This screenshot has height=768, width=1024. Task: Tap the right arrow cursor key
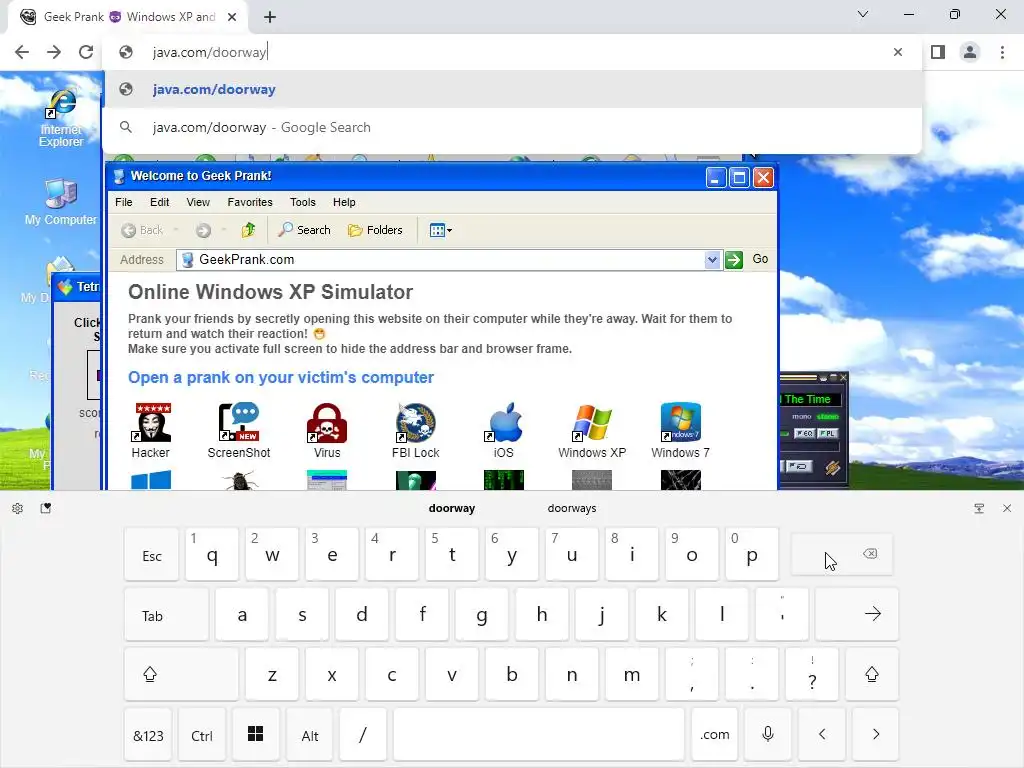tap(875, 735)
